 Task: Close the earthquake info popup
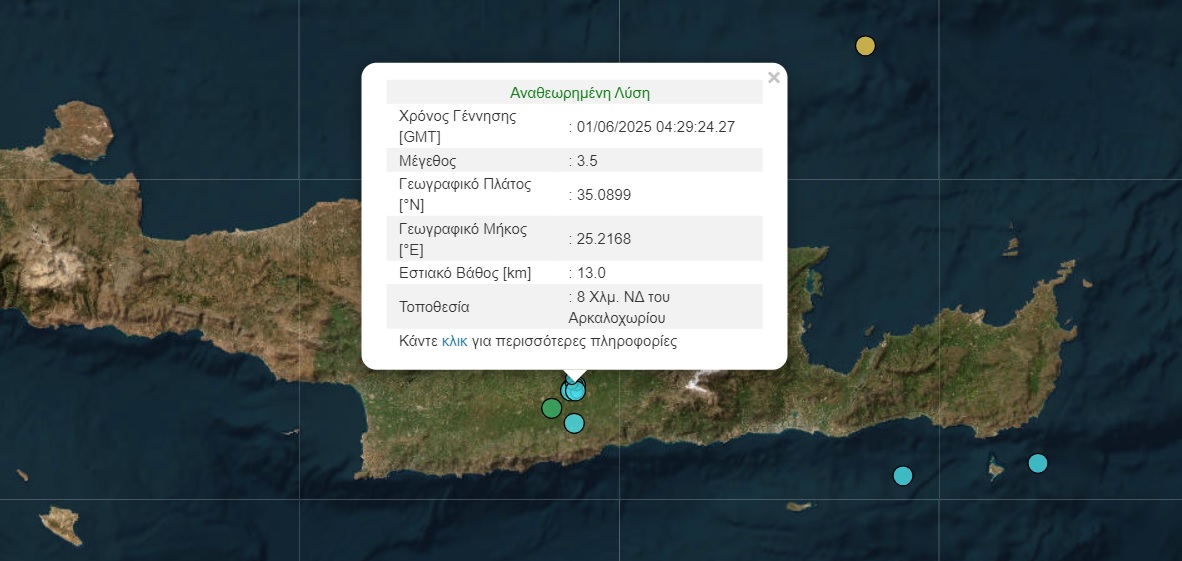tap(773, 78)
